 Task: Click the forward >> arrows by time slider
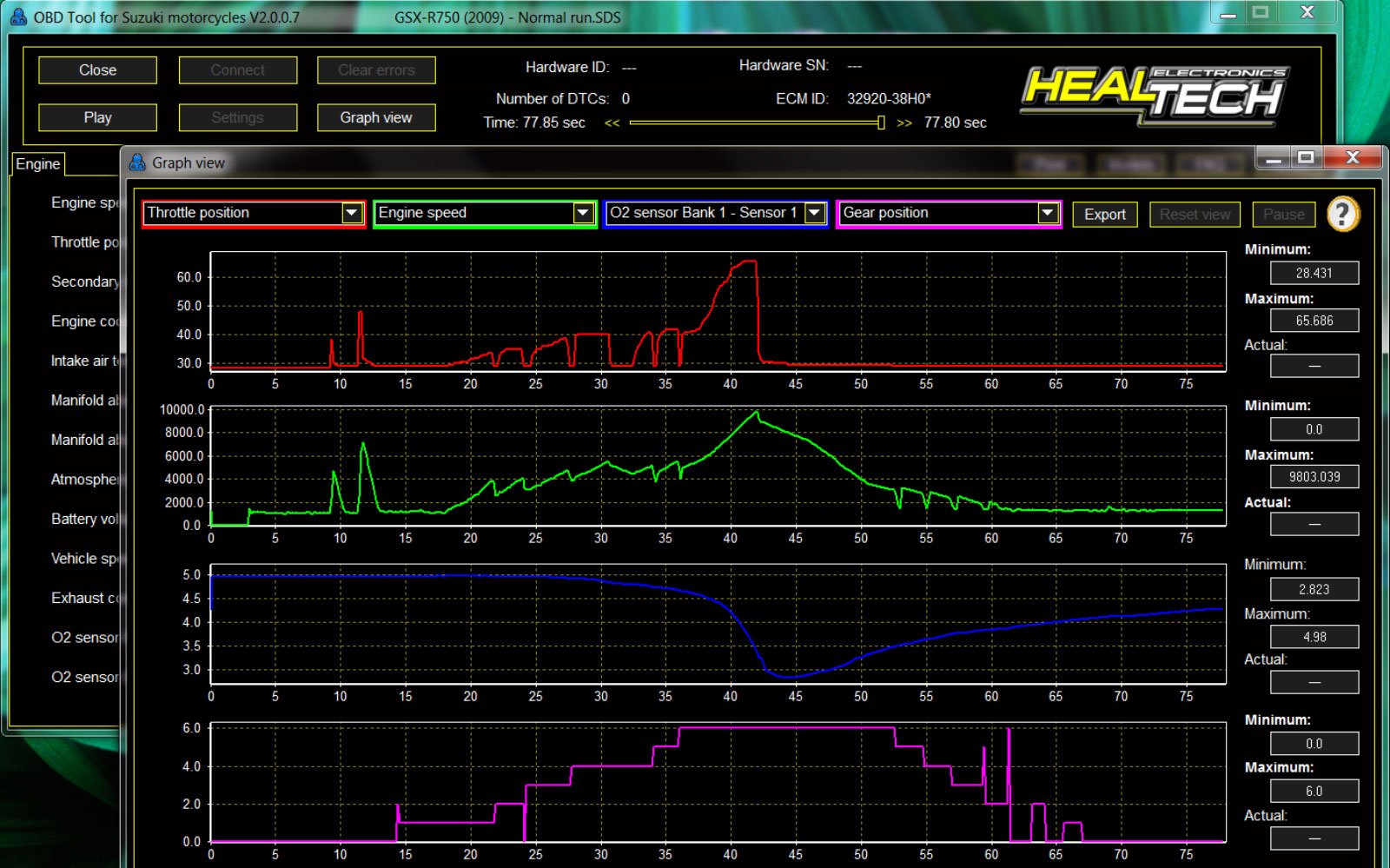point(904,123)
